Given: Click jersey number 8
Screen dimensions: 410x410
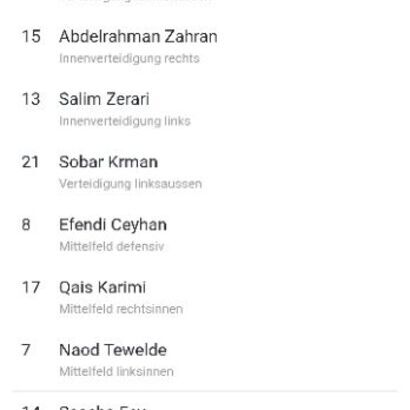Looking at the screenshot, I should (x=26, y=225).
